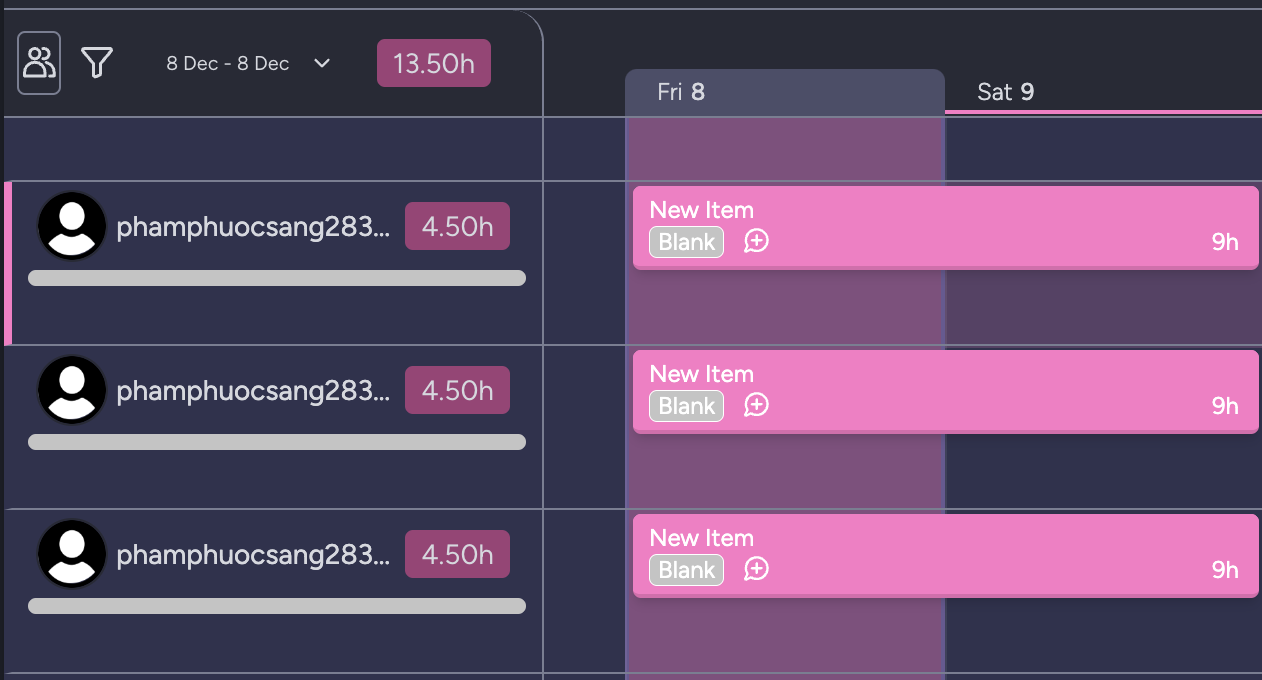
Task: Open the filter funnel icon
Action: [97, 63]
